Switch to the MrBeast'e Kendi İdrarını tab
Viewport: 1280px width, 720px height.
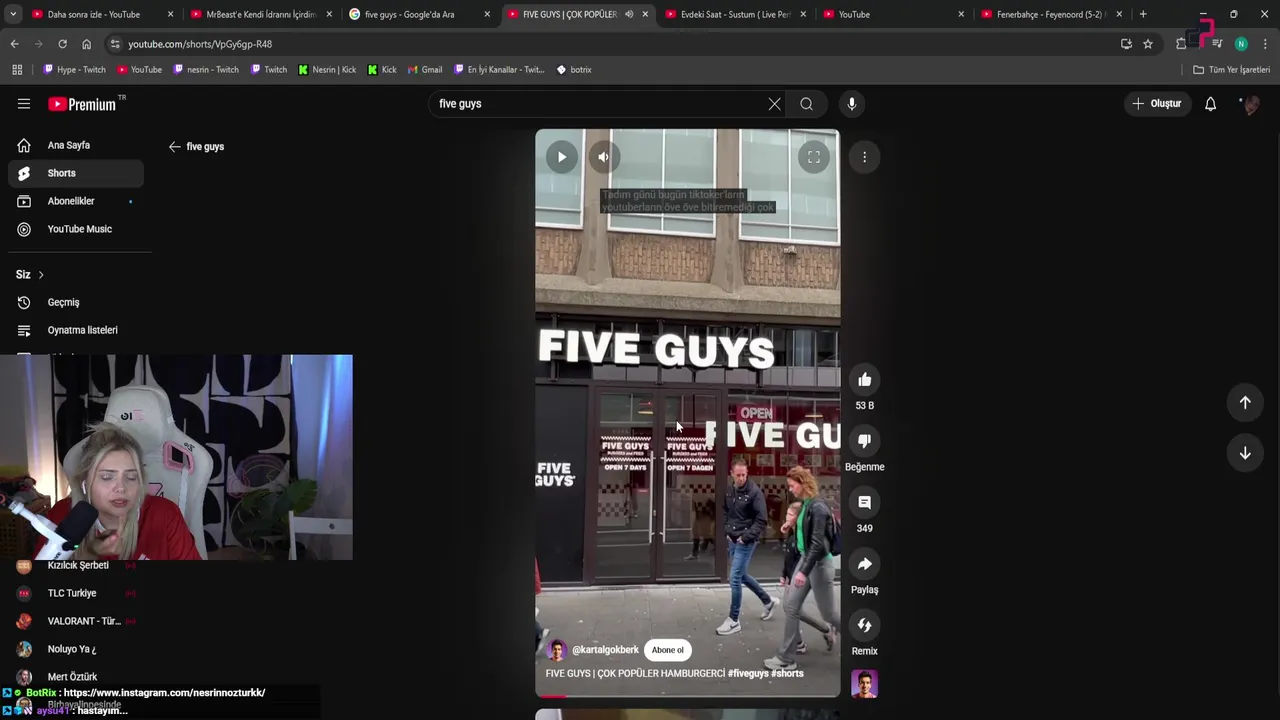click(260, 15)
